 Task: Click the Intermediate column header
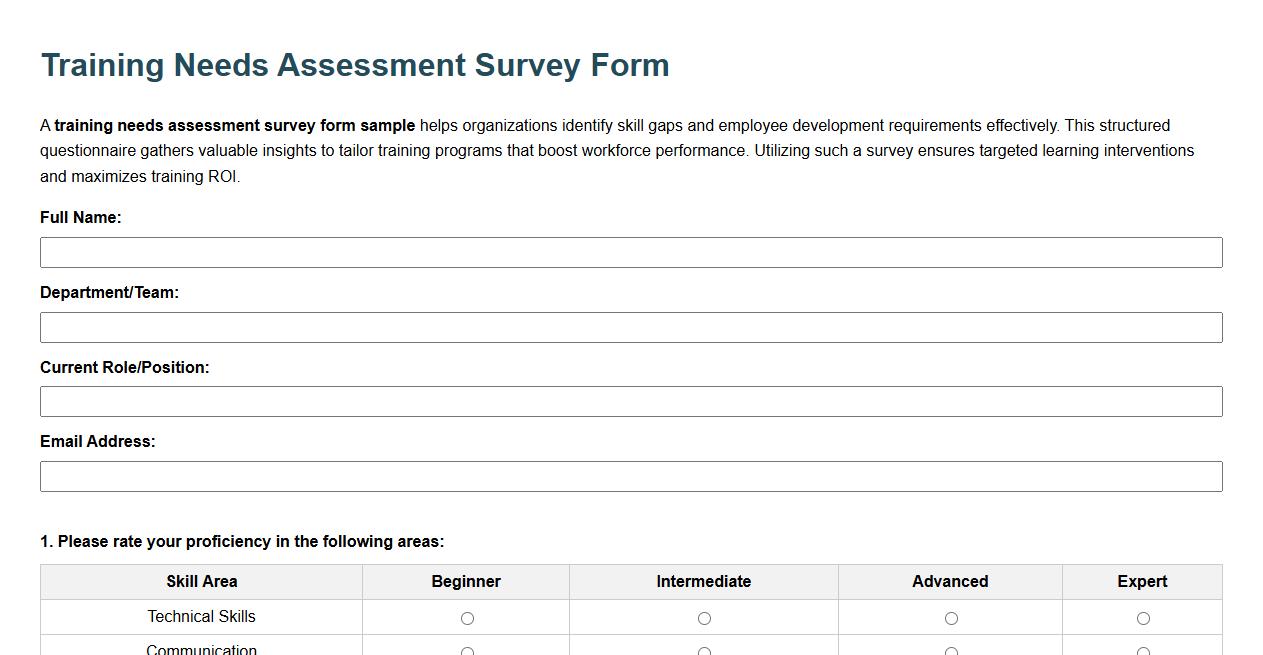pyautogui.click(x=704, y=581)
